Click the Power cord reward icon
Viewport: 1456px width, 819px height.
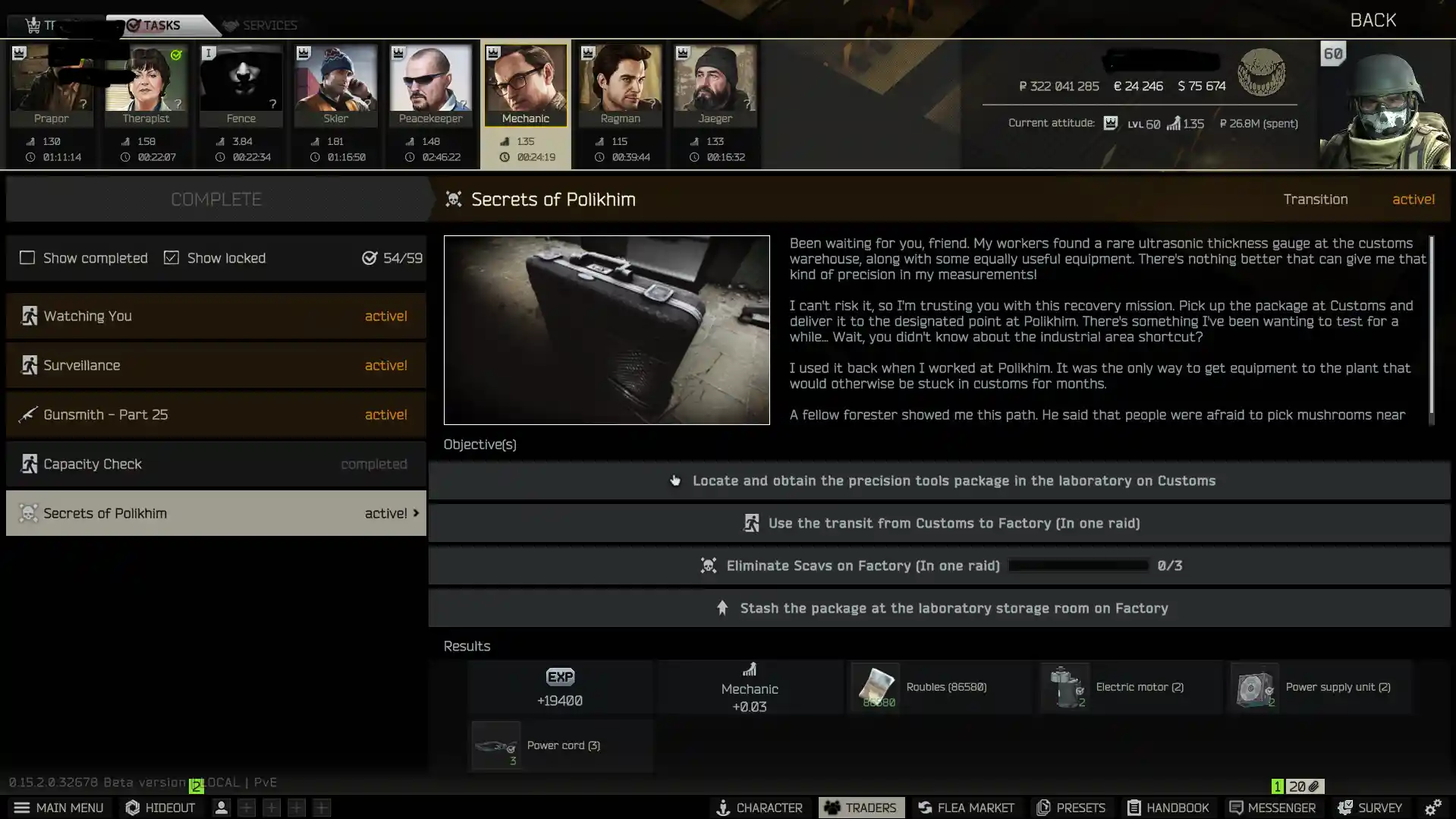click(x=496, y=745)
